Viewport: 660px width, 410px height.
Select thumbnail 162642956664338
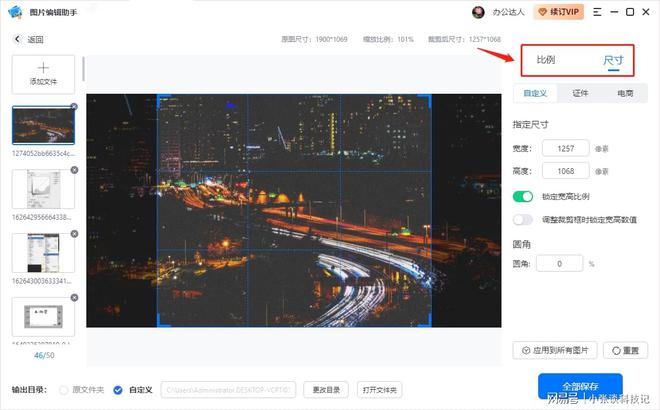(x=43, y=189)
